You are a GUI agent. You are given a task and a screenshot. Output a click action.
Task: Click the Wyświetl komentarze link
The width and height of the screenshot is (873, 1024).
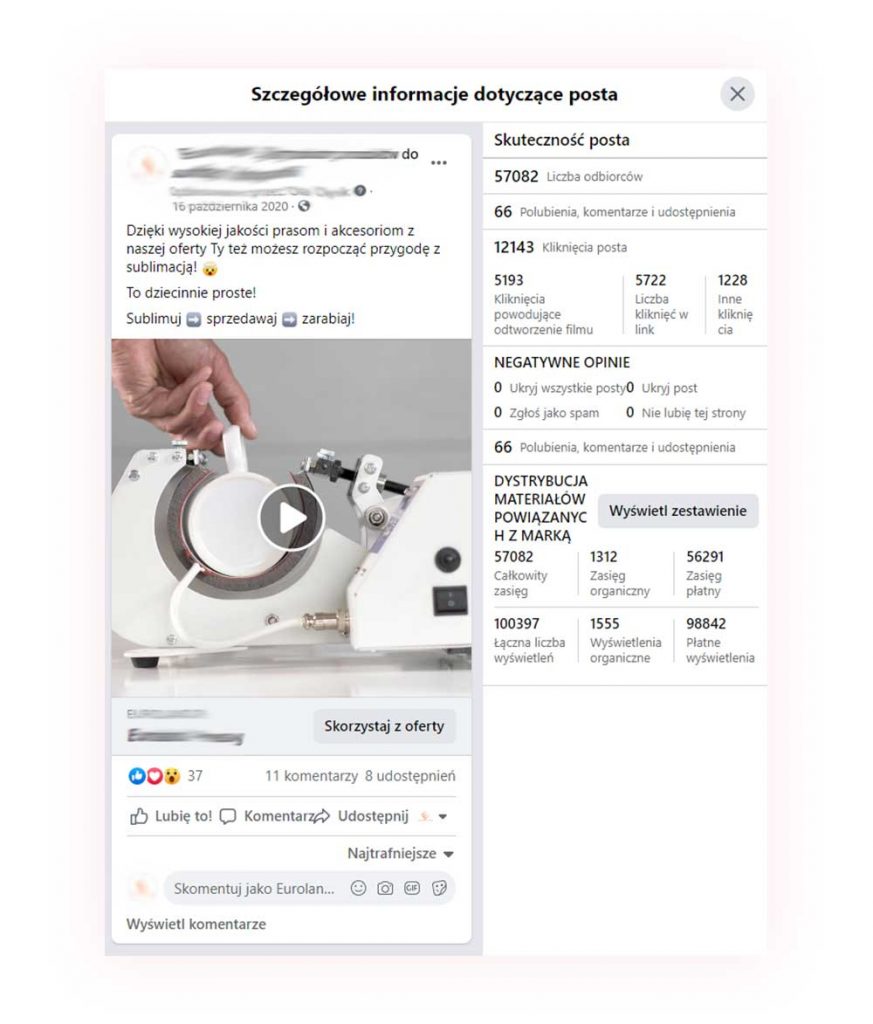[196, 924]
